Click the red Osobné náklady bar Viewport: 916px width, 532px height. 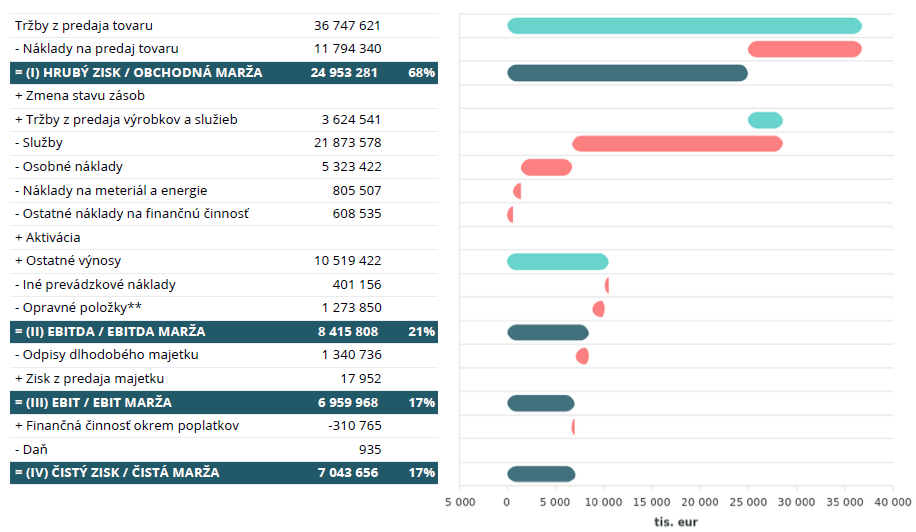(x=546, y=167)
